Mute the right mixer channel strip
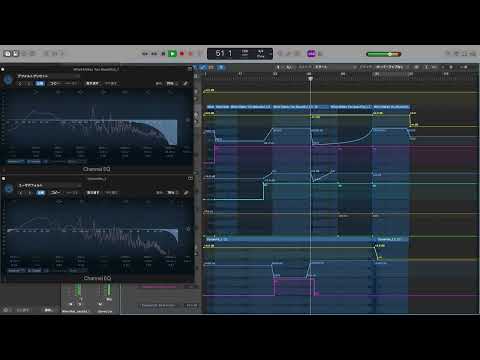The height and width of the screenshot is (360, 480). [100, 304]
